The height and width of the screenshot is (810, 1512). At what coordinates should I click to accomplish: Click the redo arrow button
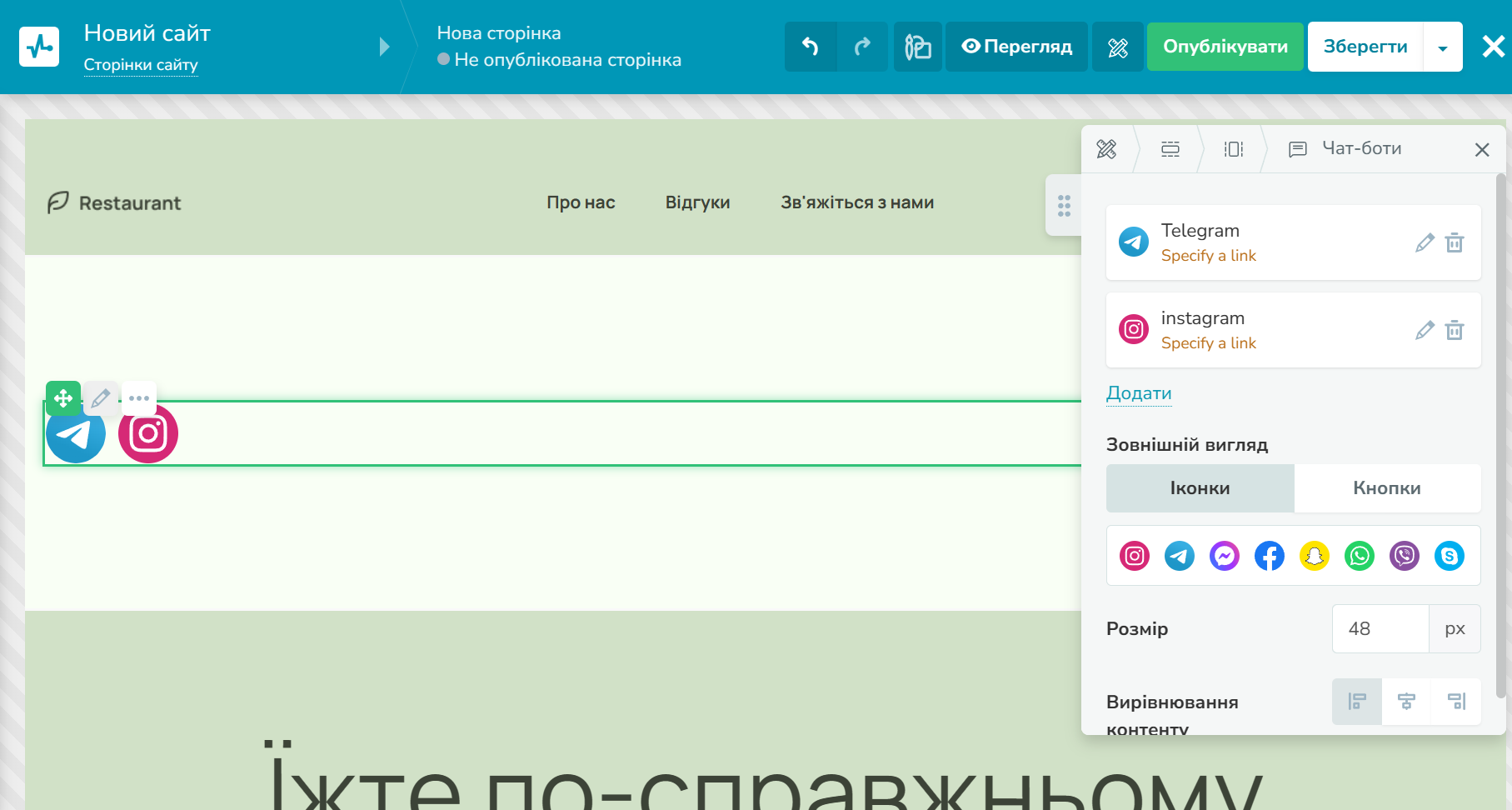click(862, 47)
